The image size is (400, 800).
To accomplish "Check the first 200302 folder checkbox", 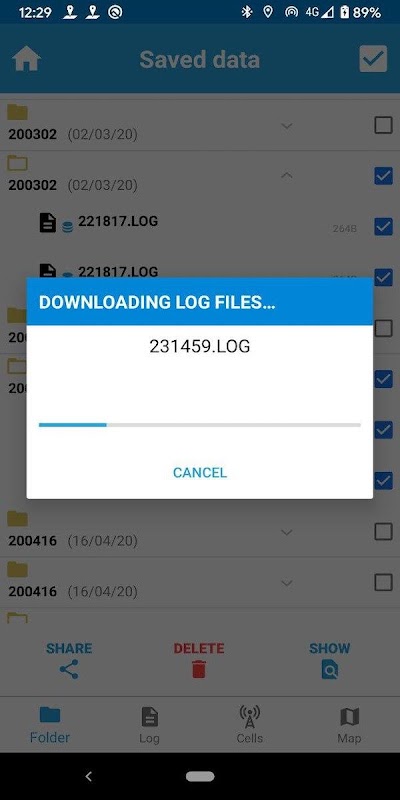I will [383, 125].
